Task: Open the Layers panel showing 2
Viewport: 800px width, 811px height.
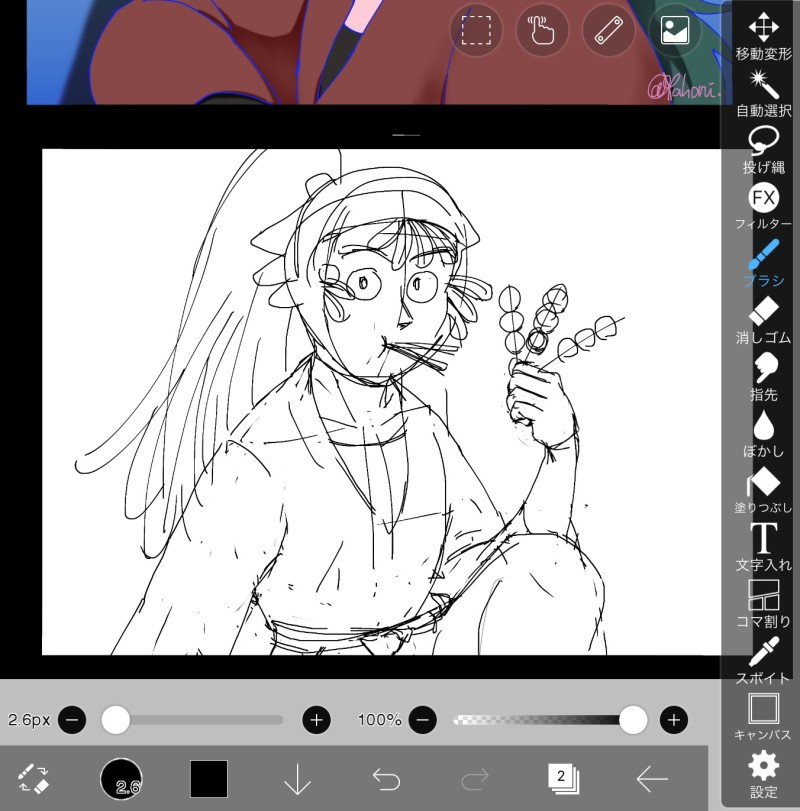Action: point(563,778)
